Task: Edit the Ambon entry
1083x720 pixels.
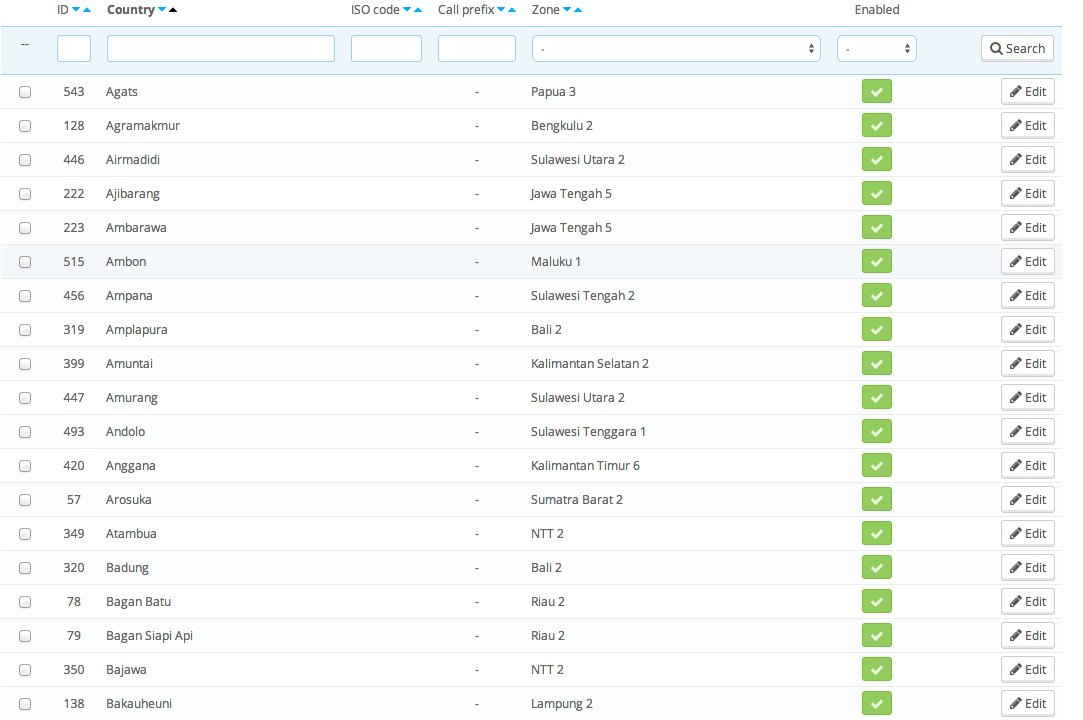Action: tap(1028, 261)
